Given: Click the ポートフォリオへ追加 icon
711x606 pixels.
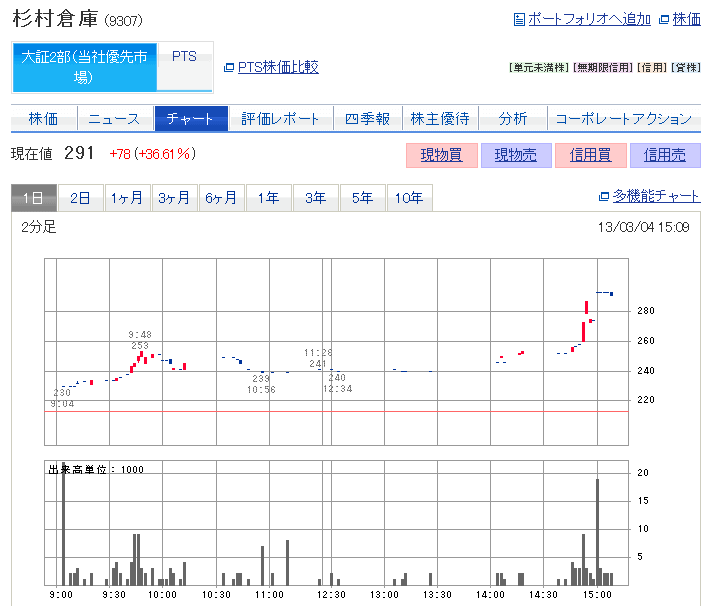Looking at the screenshot, I should click(x=518, y=19).
